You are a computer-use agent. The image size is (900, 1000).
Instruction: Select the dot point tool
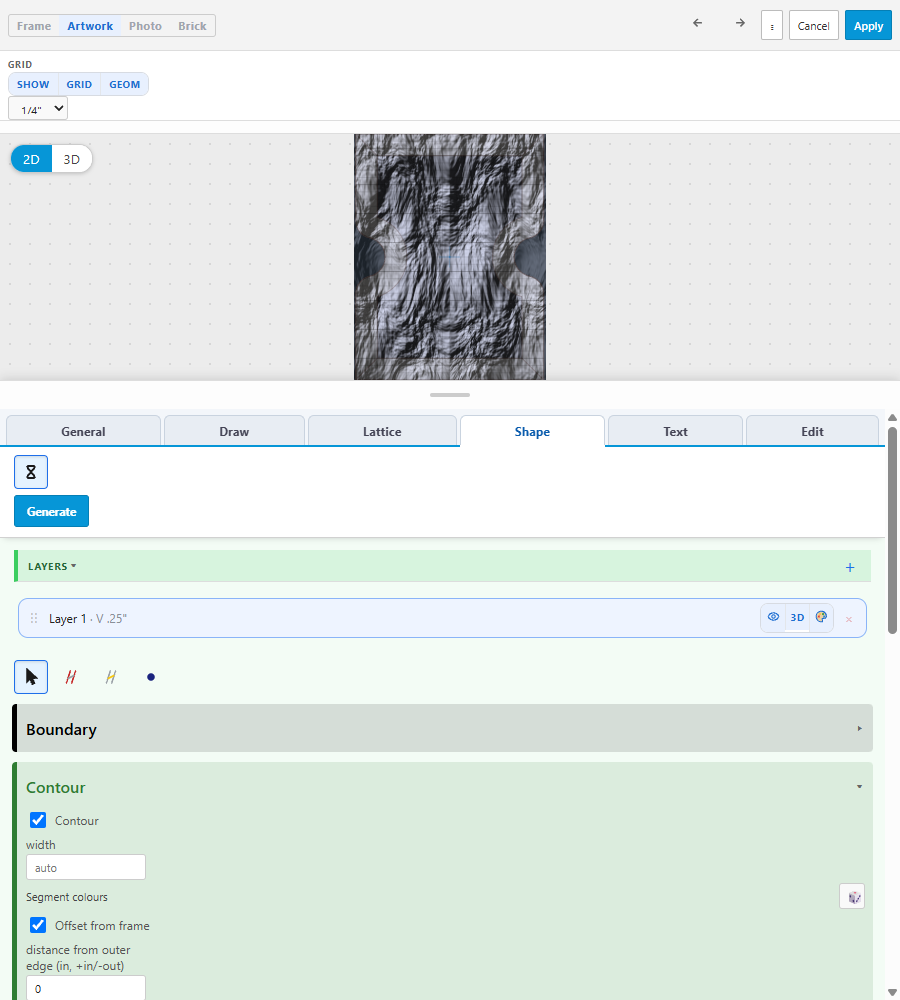point(151,677)
